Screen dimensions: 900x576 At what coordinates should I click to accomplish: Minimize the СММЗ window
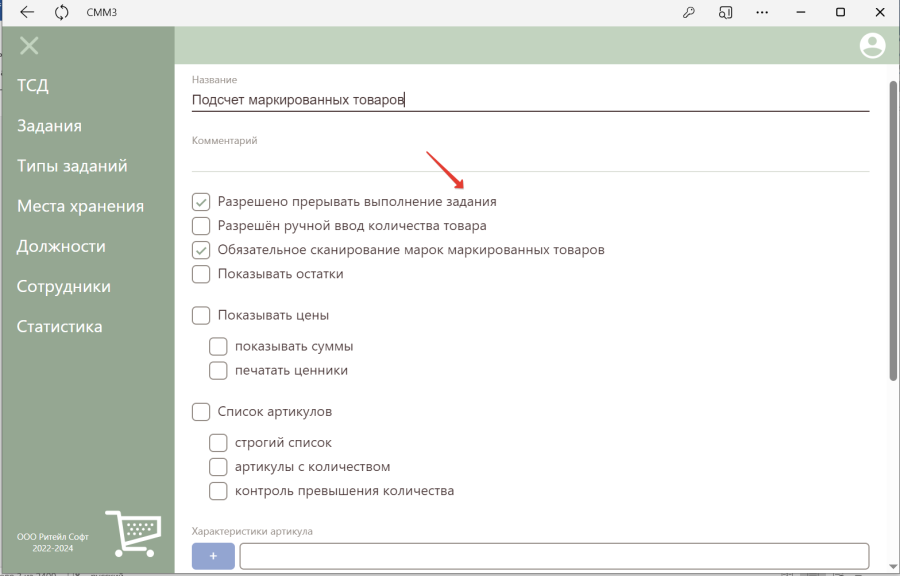tap(801, 12)
